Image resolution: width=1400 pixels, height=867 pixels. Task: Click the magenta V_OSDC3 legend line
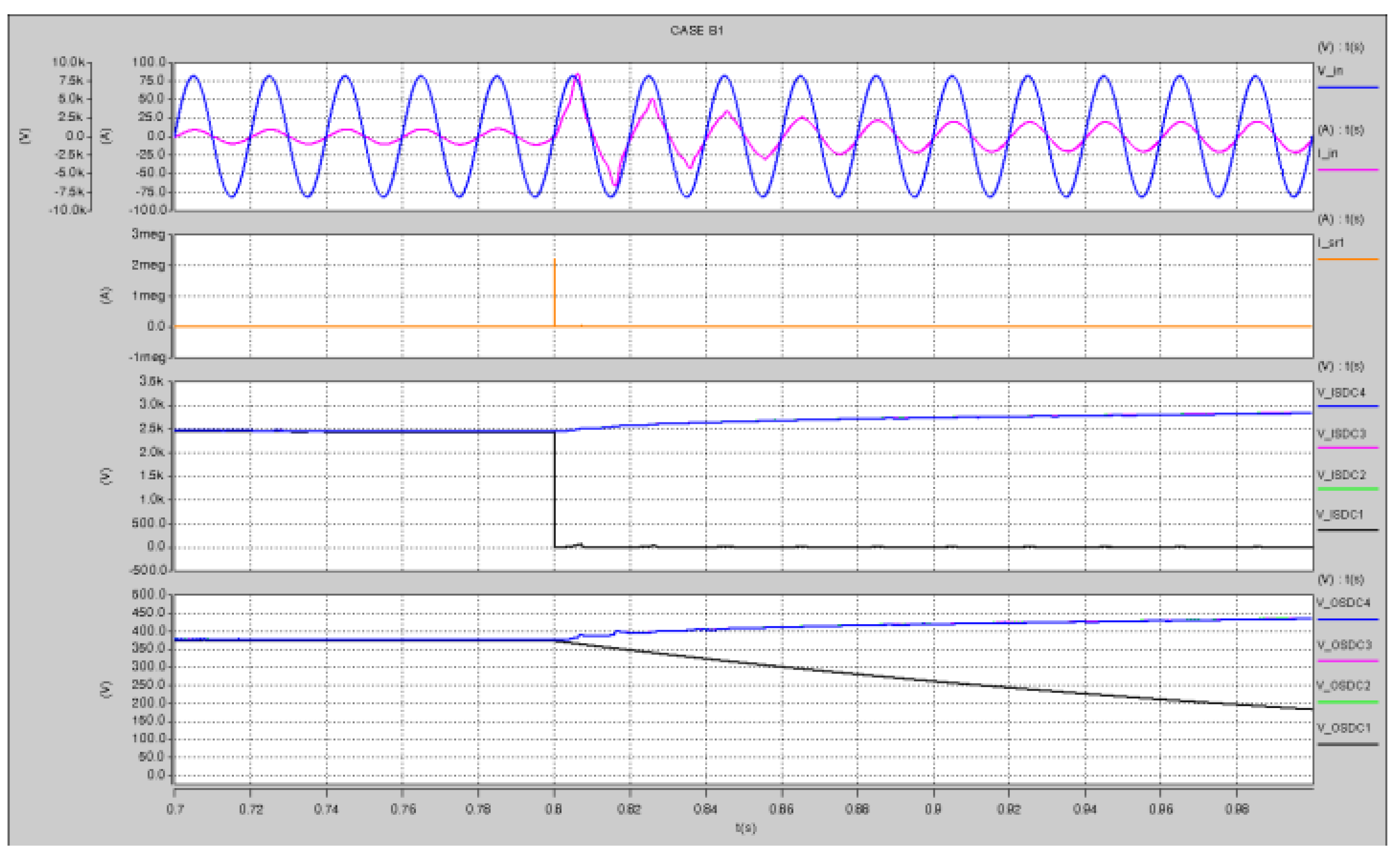[x=1347, y=661]
